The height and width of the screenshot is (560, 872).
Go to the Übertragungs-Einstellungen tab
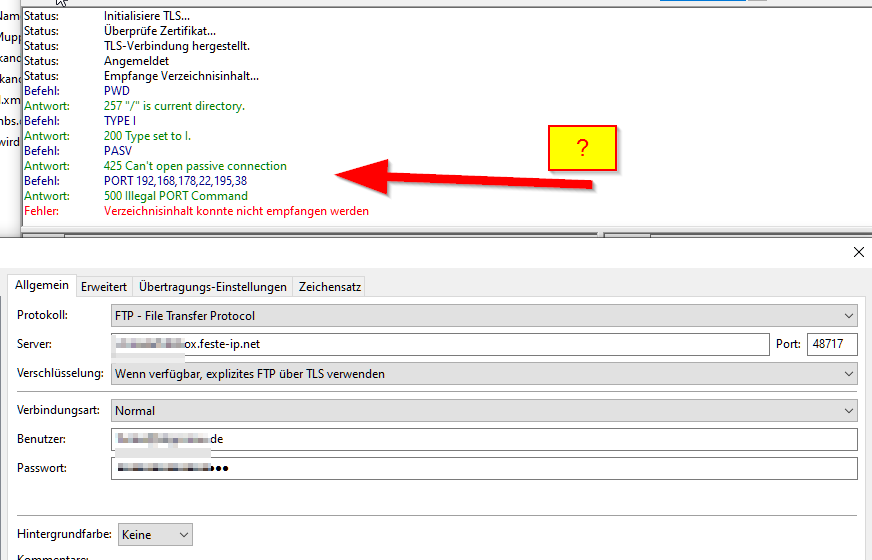pyautogui.click(x=213, y=287)
